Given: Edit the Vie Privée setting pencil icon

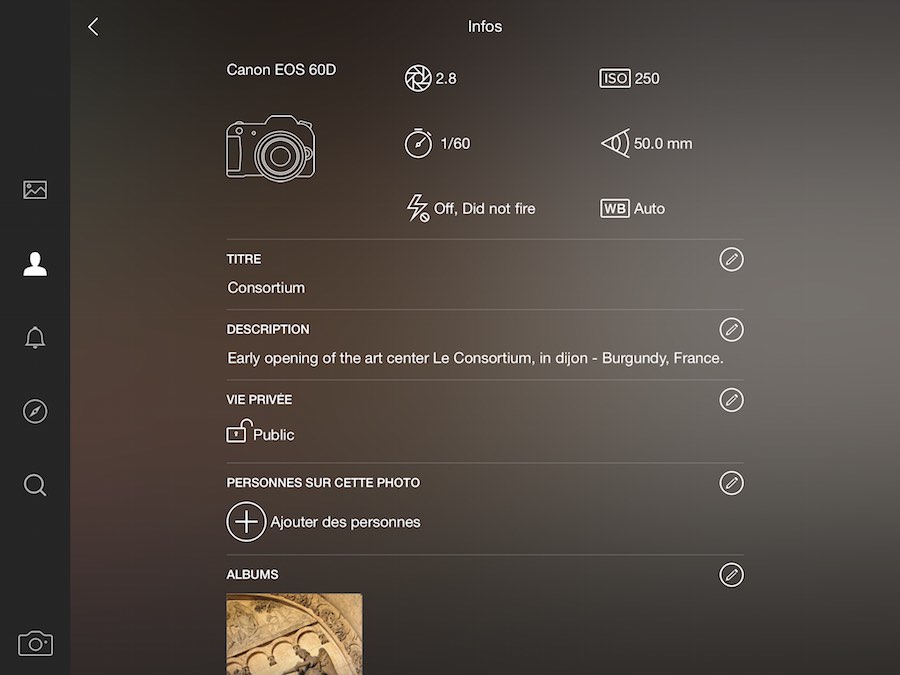Looking at the screenshot, I should tap(731, 399).
